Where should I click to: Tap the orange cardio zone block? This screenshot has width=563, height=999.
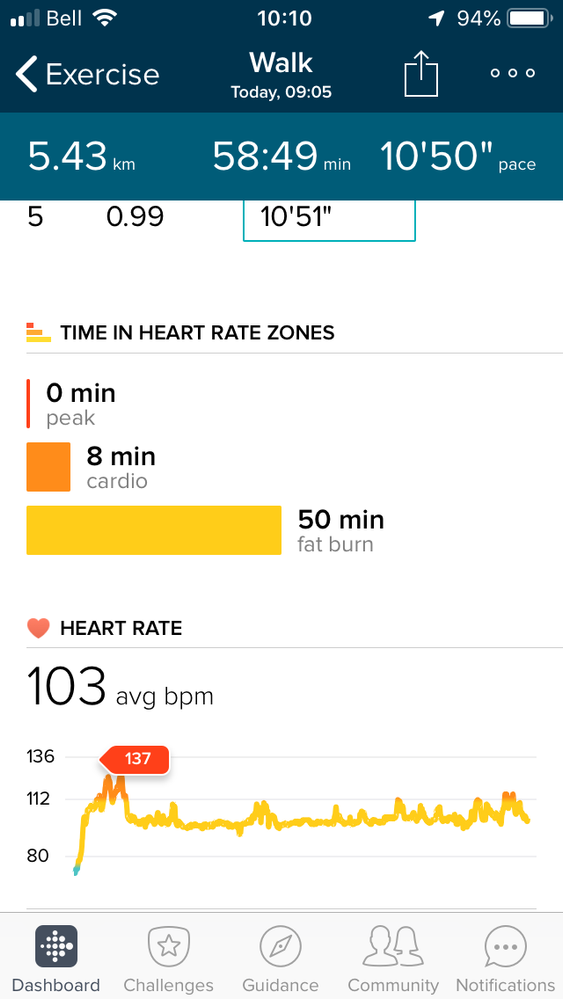tap(48, 467)
